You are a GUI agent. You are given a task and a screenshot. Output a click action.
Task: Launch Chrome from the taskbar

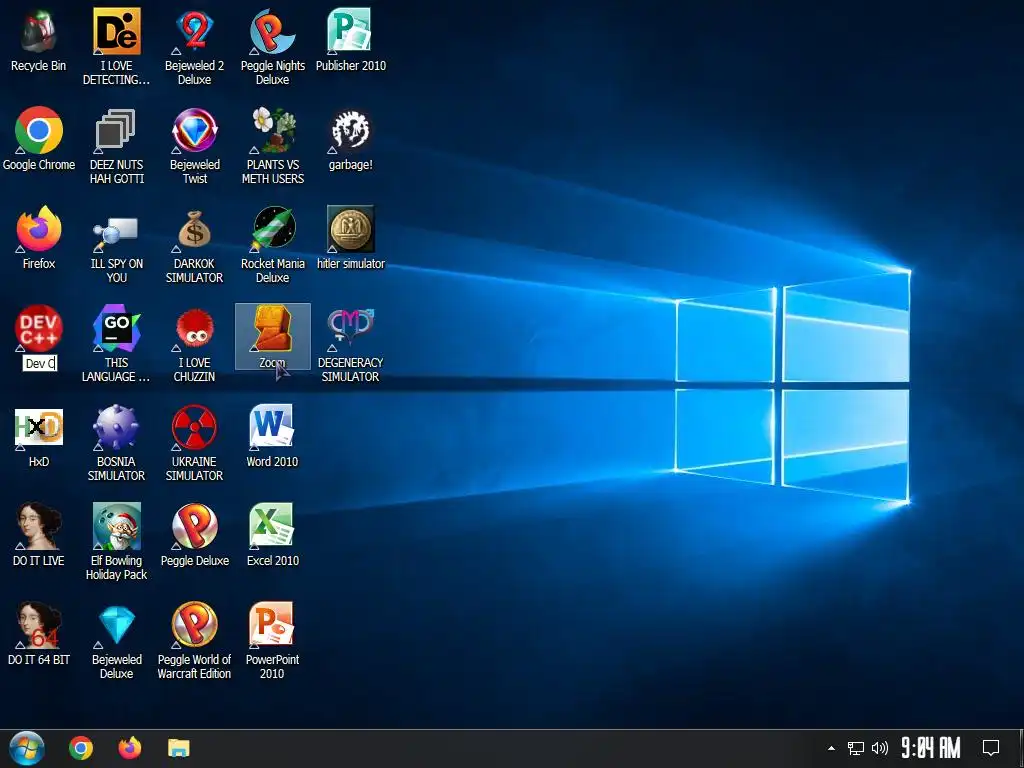pyautogui.click(x=81, y=748)
